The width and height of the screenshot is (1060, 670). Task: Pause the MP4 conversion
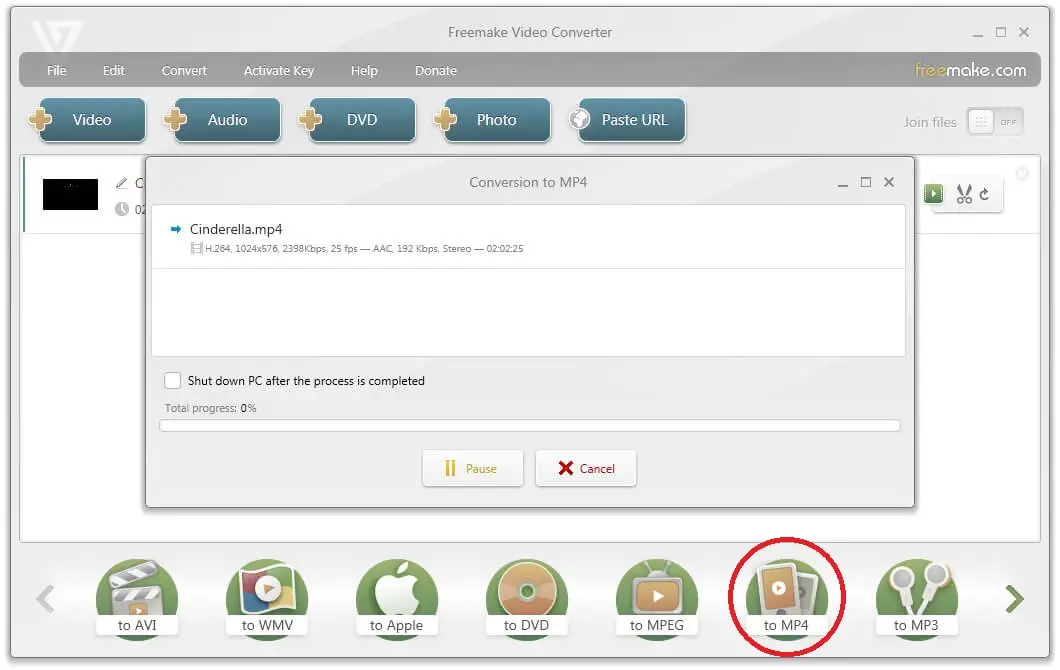[473, 468]
